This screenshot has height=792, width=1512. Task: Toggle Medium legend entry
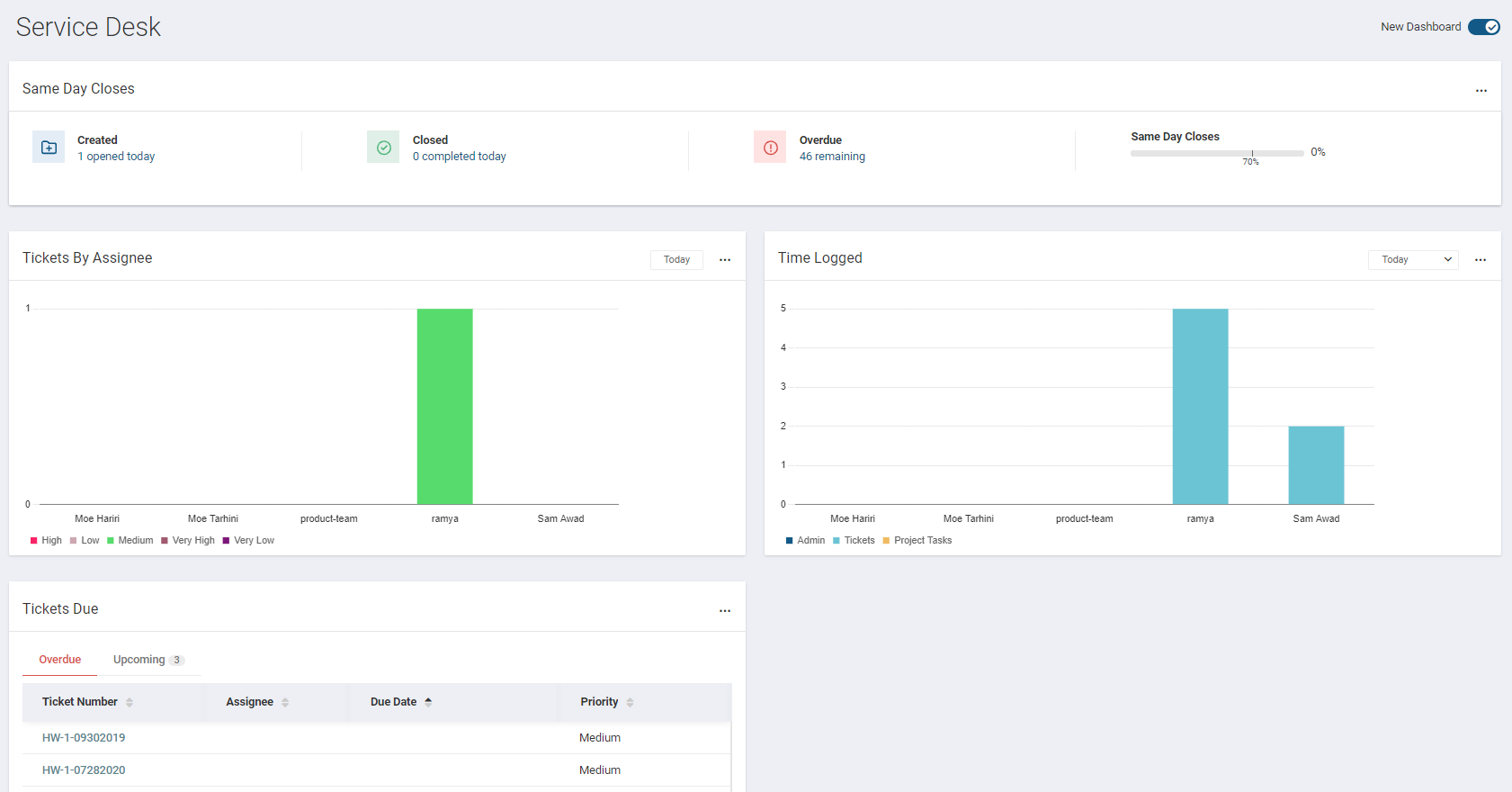click(x=130, y=541)
